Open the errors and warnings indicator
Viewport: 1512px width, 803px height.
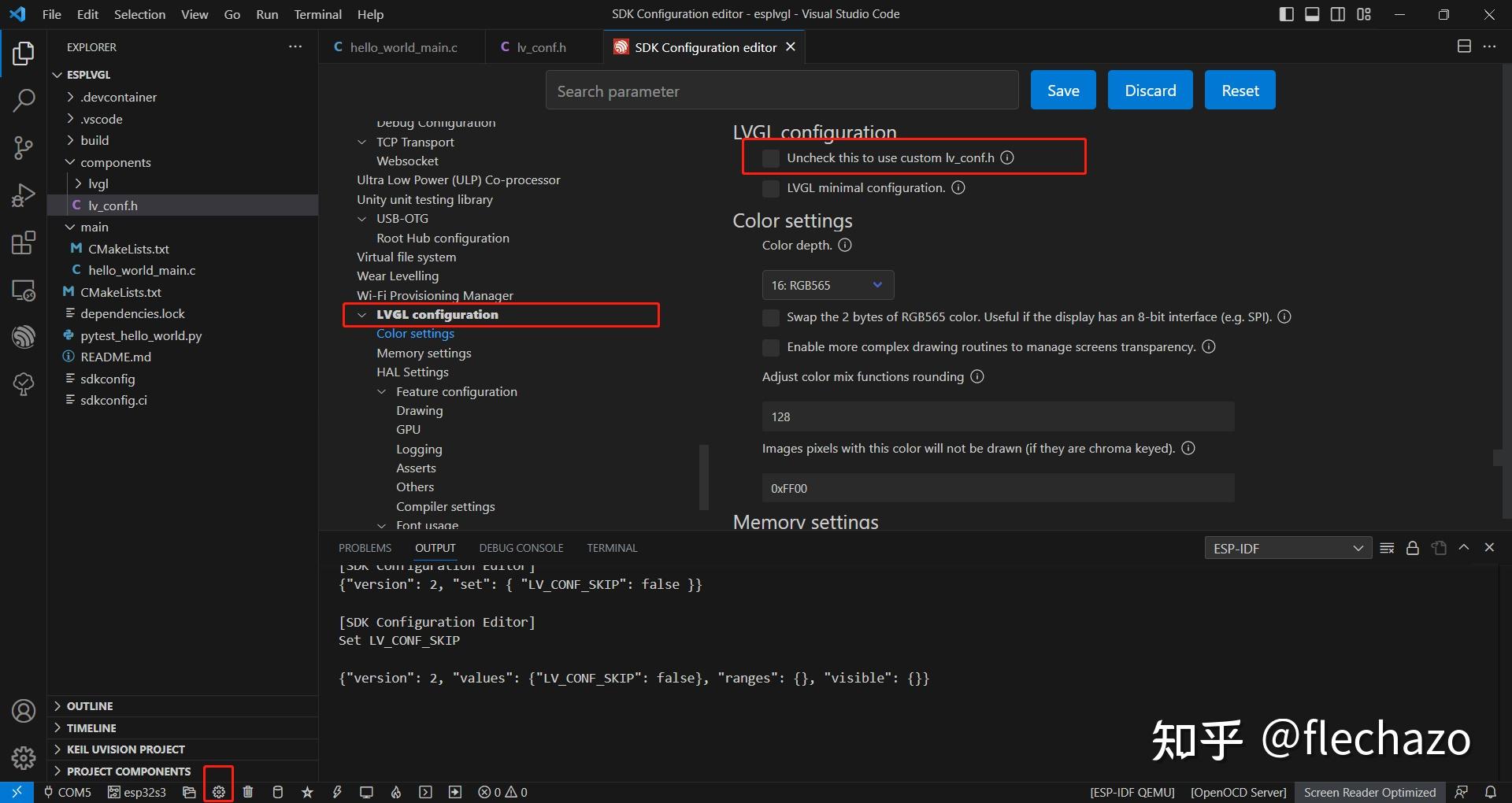click(503, 792)
